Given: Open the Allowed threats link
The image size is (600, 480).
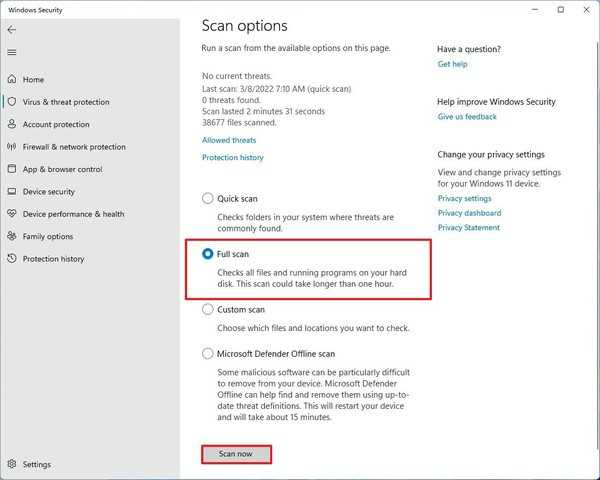Looking at the screenshot, I should 229,140.
